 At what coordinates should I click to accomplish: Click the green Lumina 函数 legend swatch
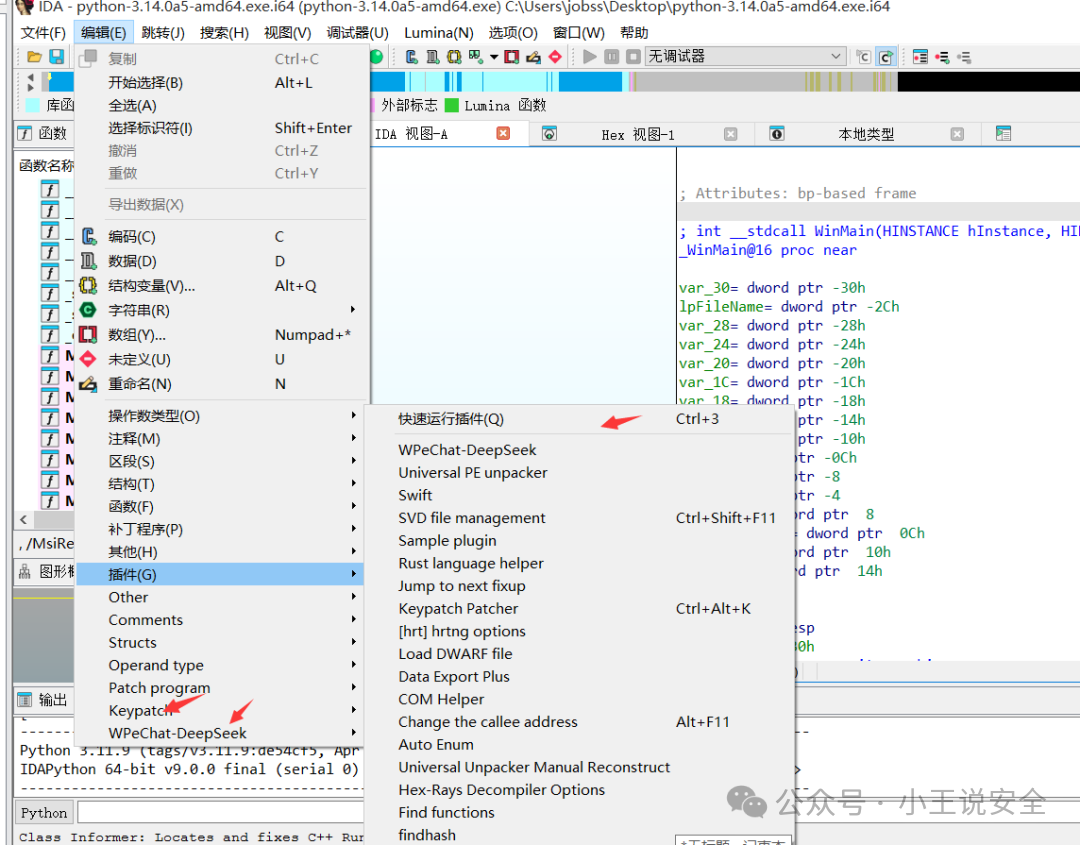pos(452,105)
